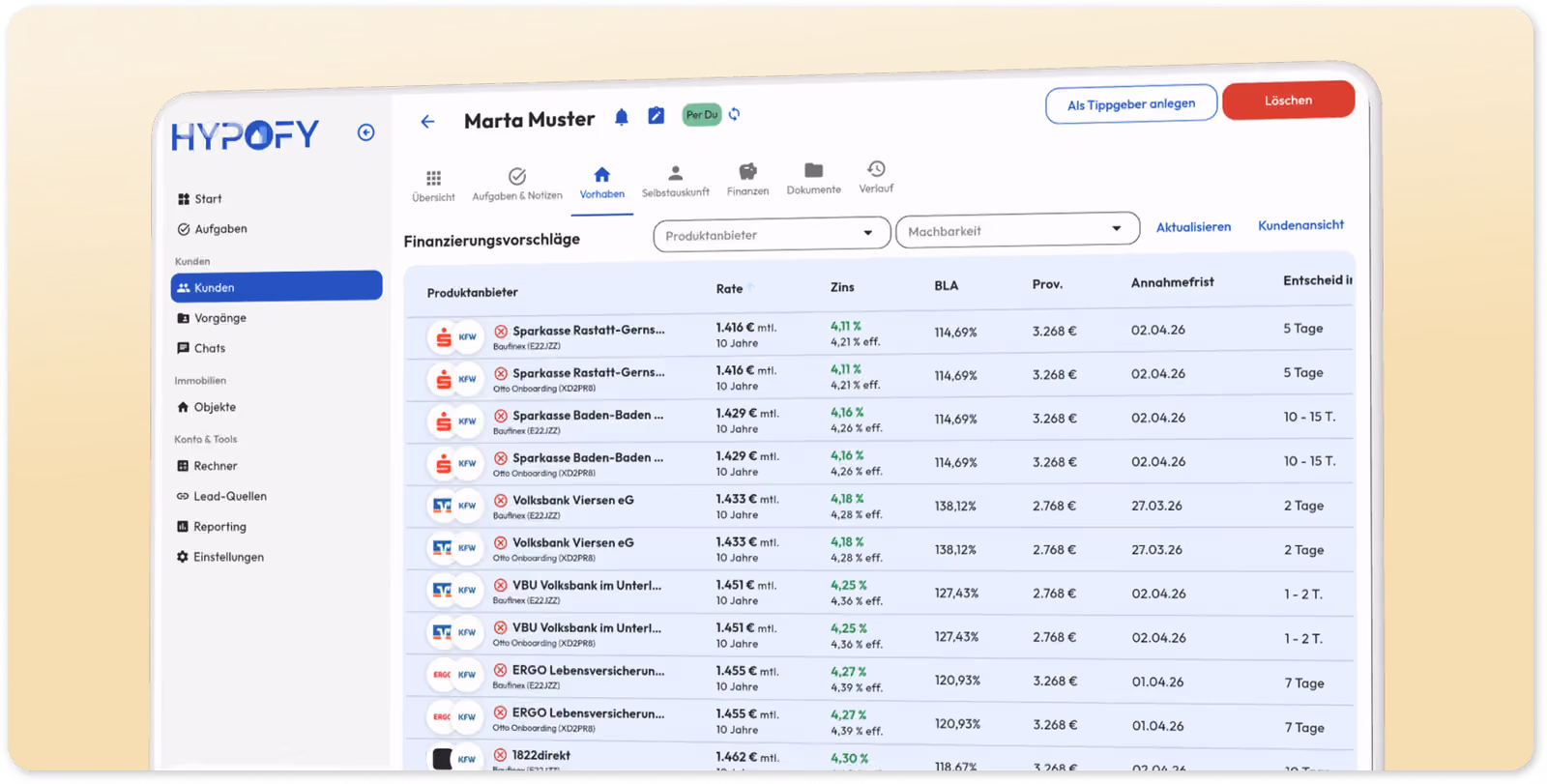Open the Dokumente folder tab
Screen dimensions: 1547x784
pyautogui.click(x=814, y=178)
